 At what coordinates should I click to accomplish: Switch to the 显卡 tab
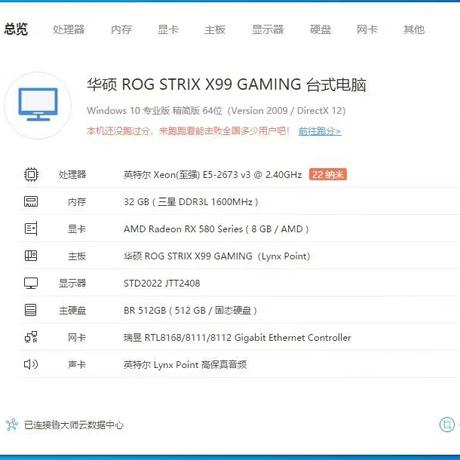(168, 30)
